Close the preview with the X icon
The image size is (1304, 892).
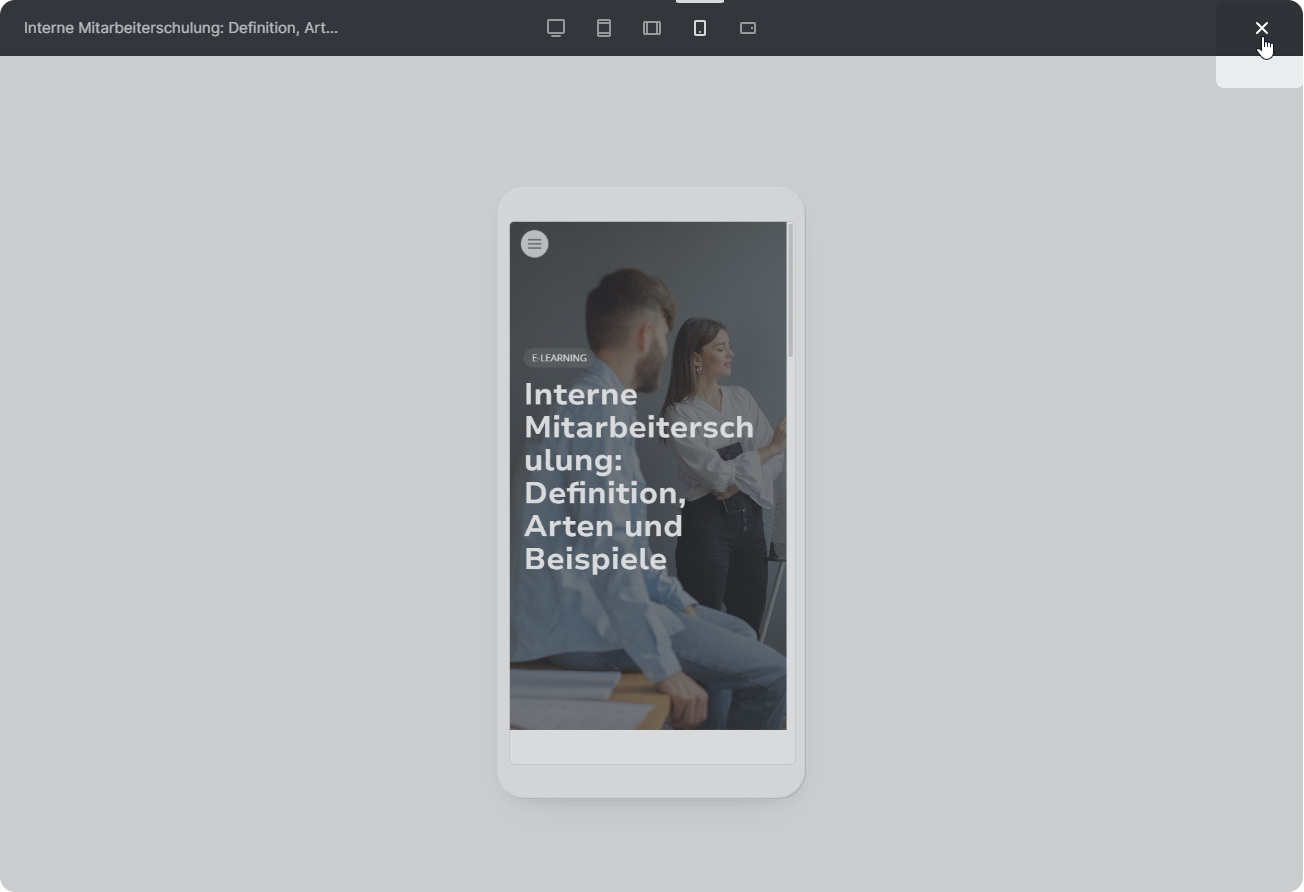tap(1261, 28)
